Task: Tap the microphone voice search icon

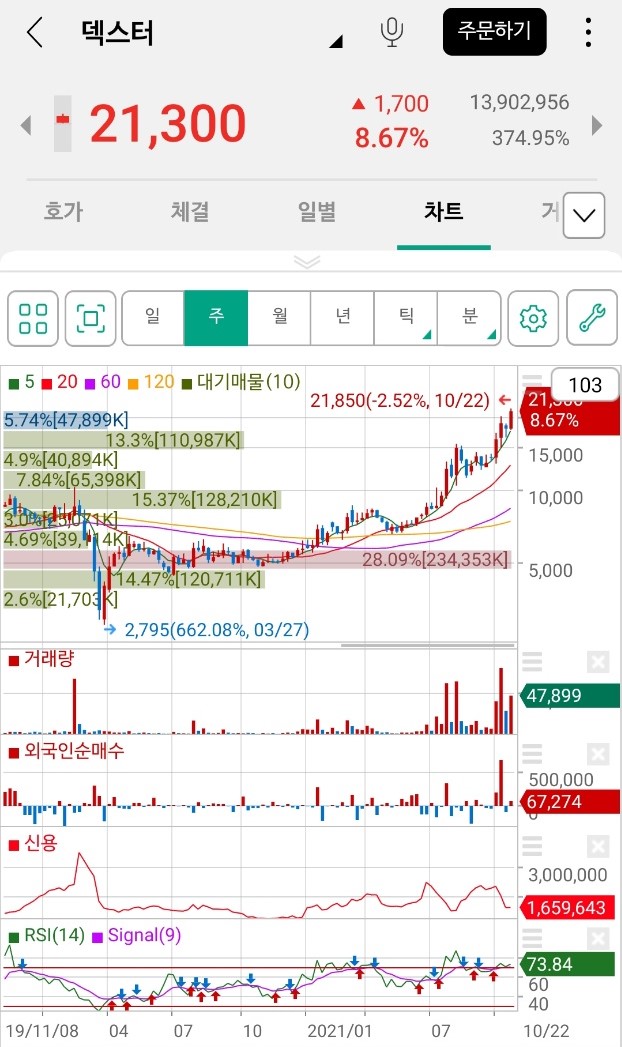Action: (392, 32)
